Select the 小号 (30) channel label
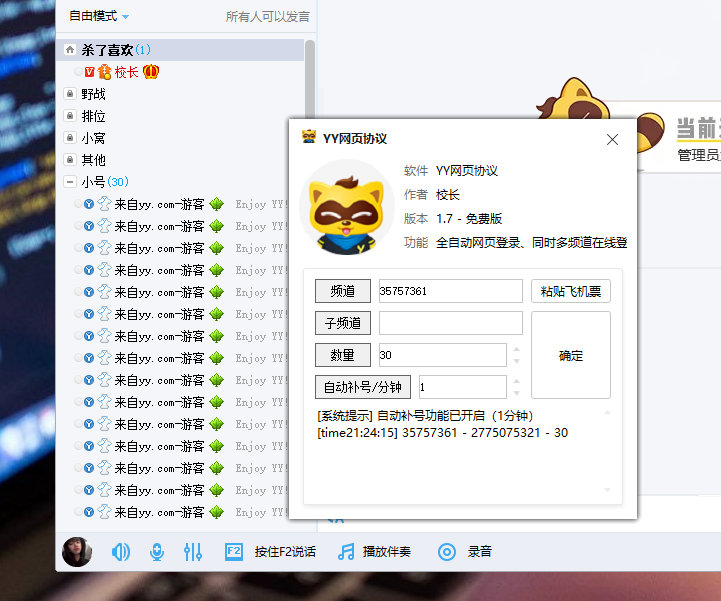Image resolution: width=721 pixels, height=601 pixels. click(x=105, y=182)
